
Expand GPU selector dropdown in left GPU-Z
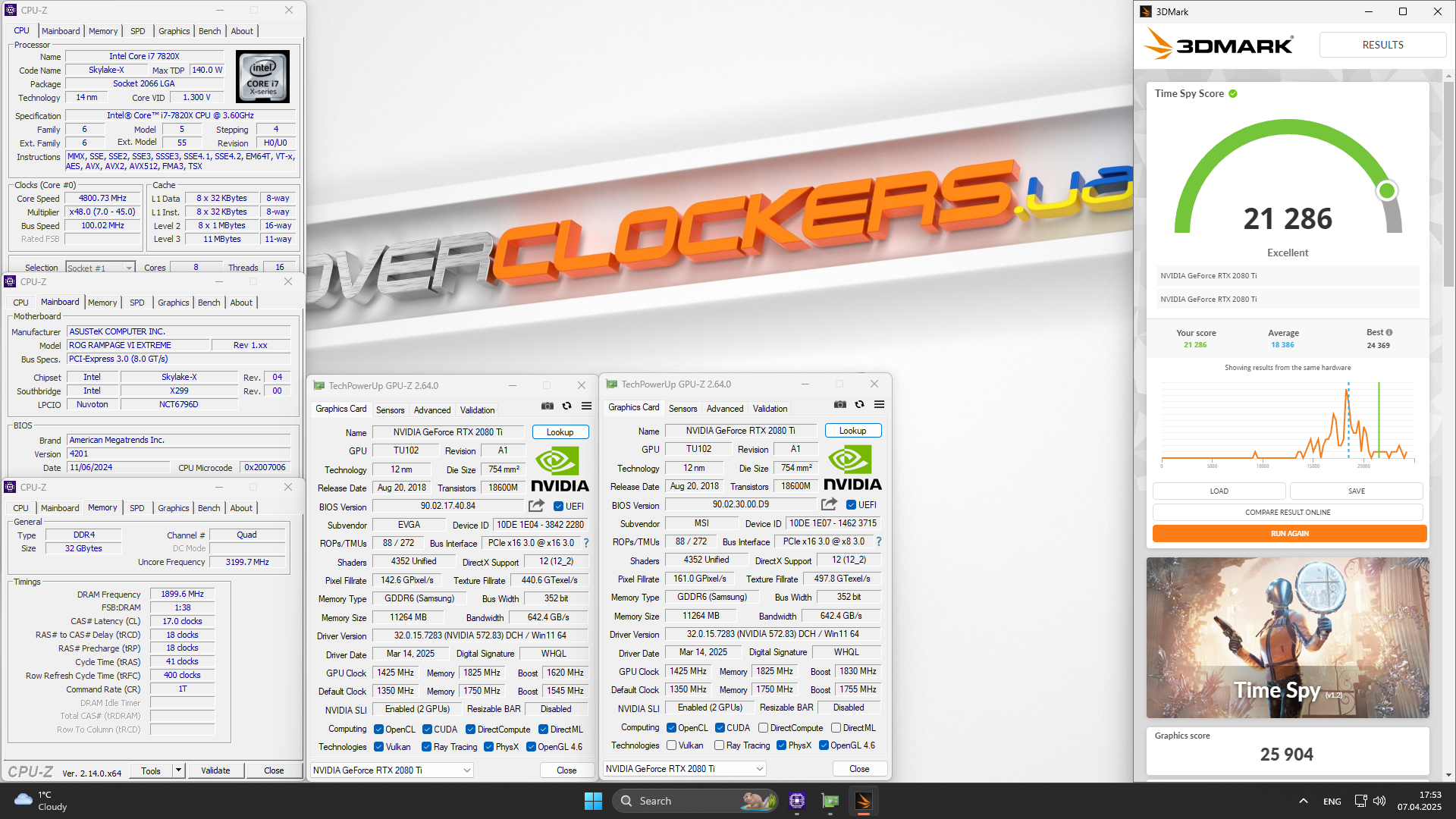point(466,770)
